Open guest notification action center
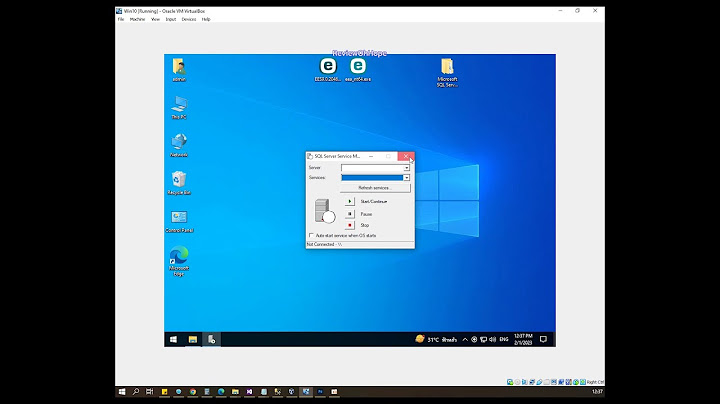Image resolution: width=720 pixels, height=404 pixels. point(543,339)
